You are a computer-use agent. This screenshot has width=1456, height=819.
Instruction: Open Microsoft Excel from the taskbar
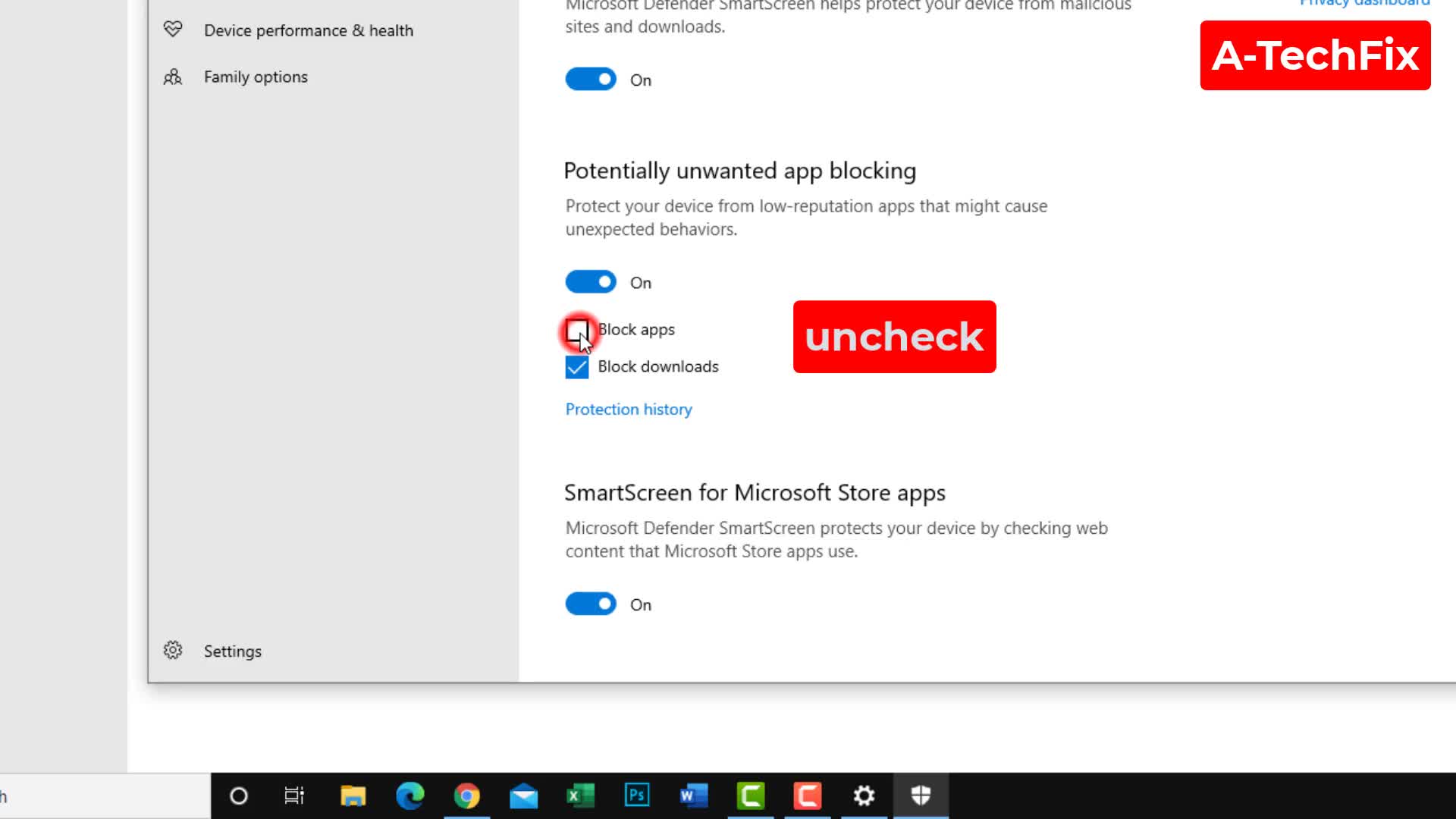coord(580,795)
